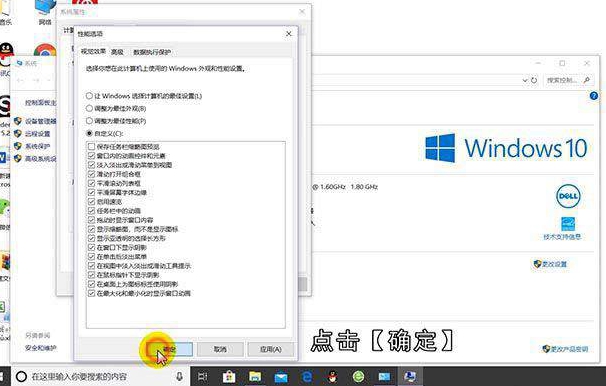Open Mail app from taskbar
The height and width of the screenshot is (386, 606).
click(281, 377)
